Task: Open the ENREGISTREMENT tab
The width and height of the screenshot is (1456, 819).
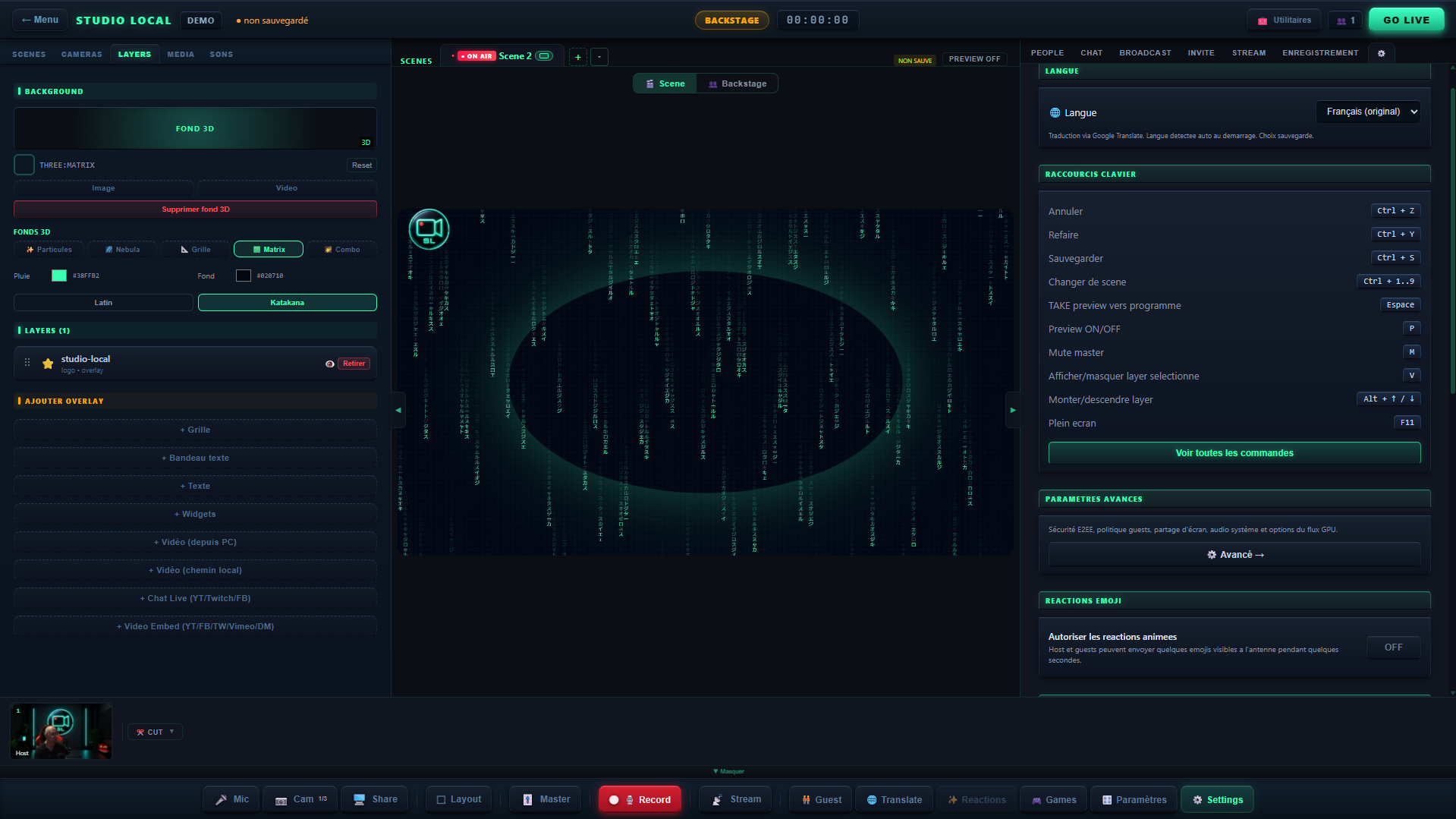Action: point(1320,53)
